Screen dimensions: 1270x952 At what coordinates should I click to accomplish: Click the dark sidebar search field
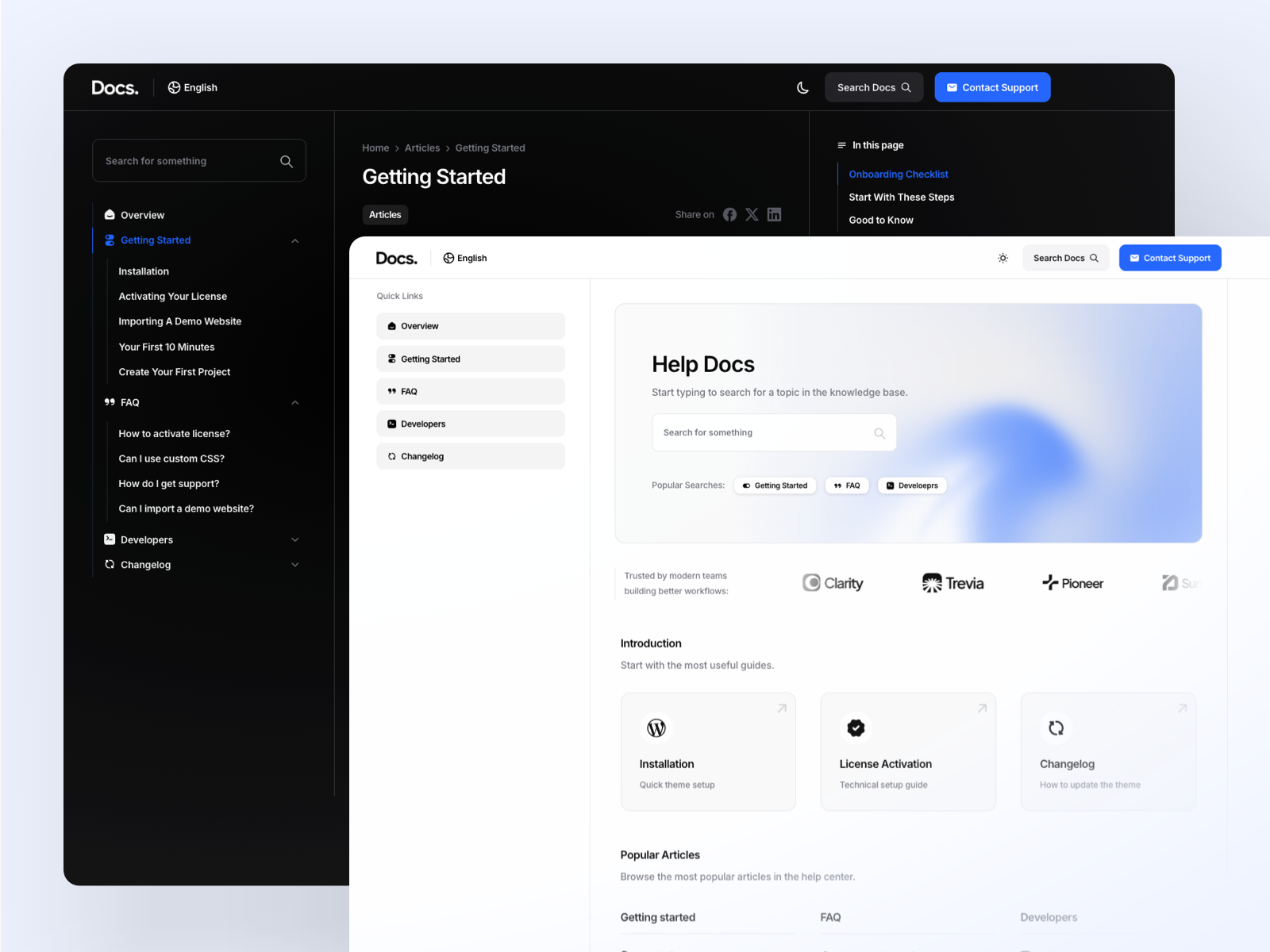pos(199,161)
